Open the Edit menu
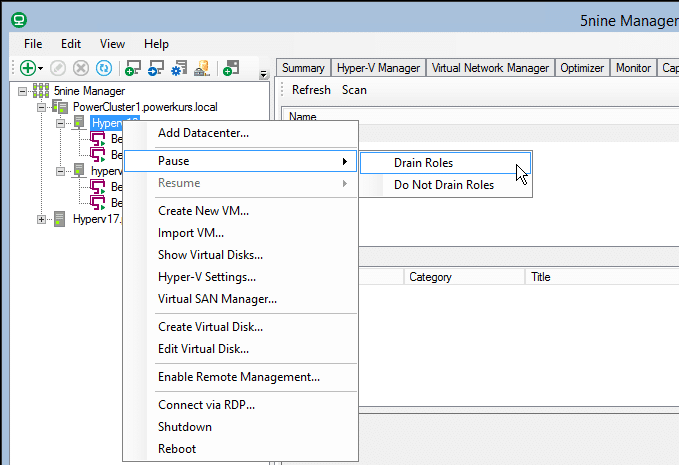 tap(71, 44)
